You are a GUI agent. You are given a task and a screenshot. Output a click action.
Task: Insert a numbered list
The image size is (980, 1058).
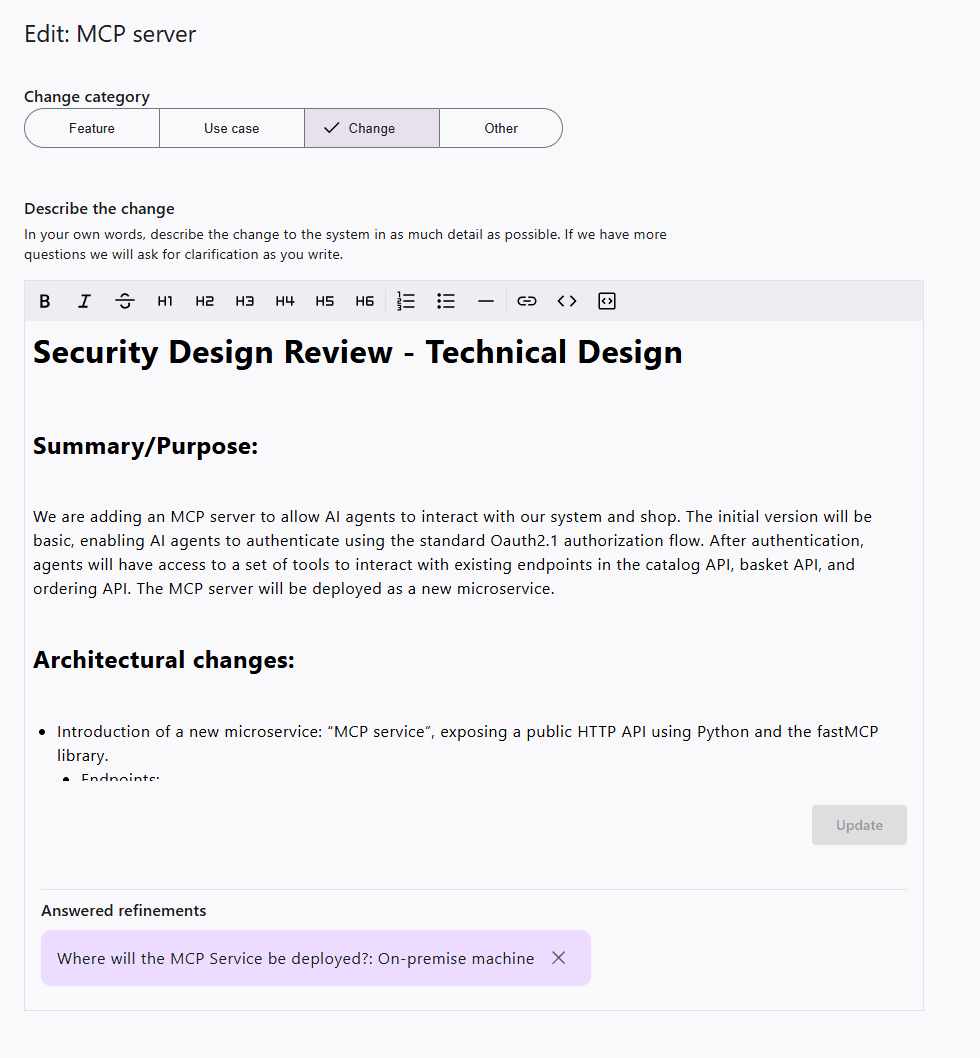pos(406,301)
